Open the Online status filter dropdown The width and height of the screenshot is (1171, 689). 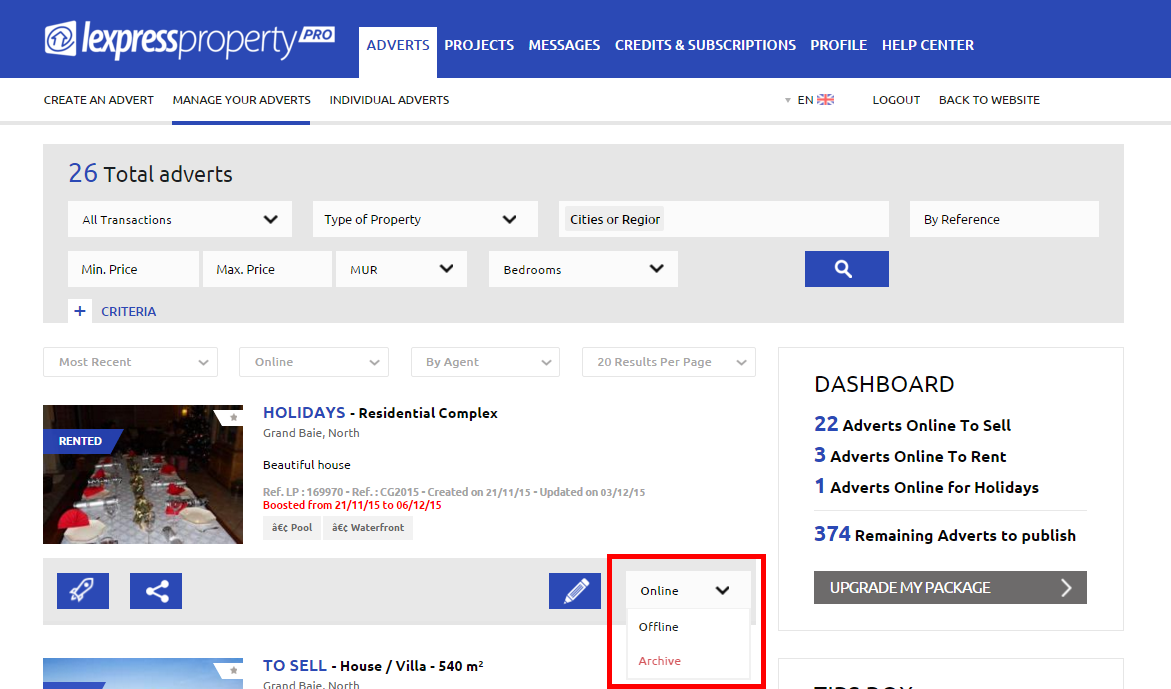coord(314,362)
